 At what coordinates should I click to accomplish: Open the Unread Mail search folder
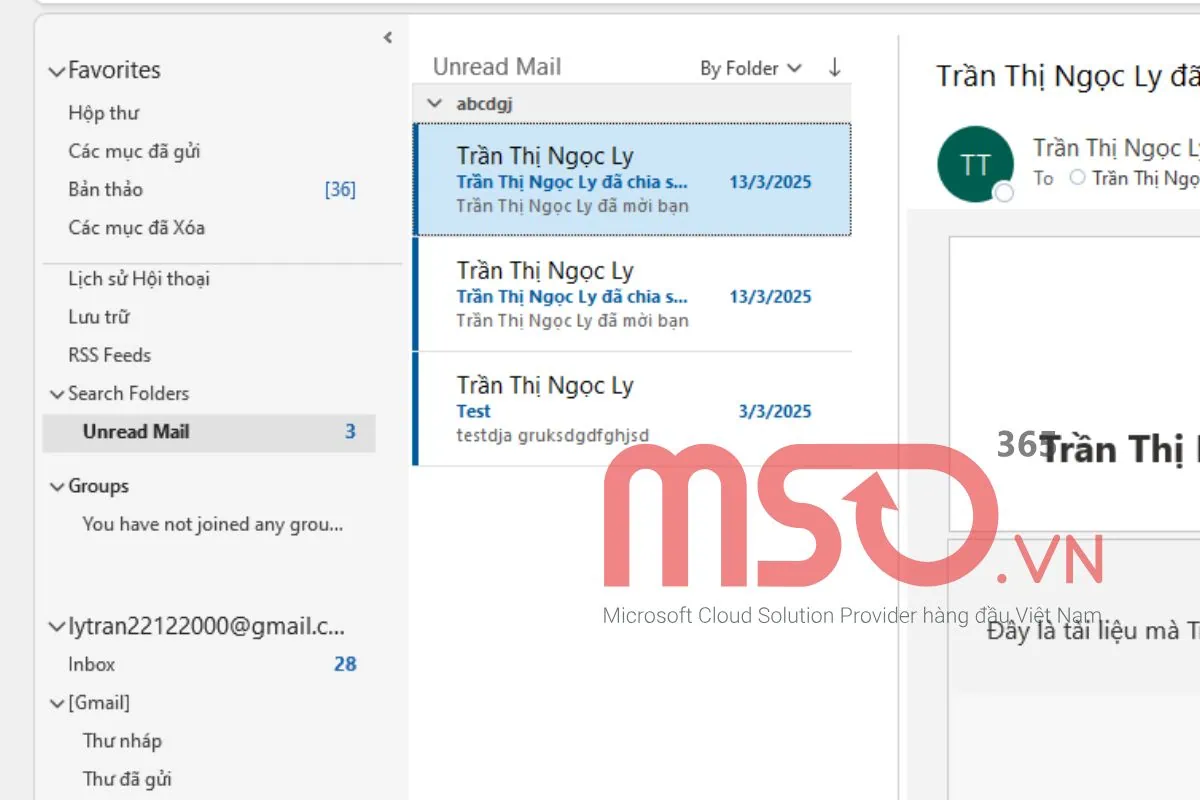point(136,432)
